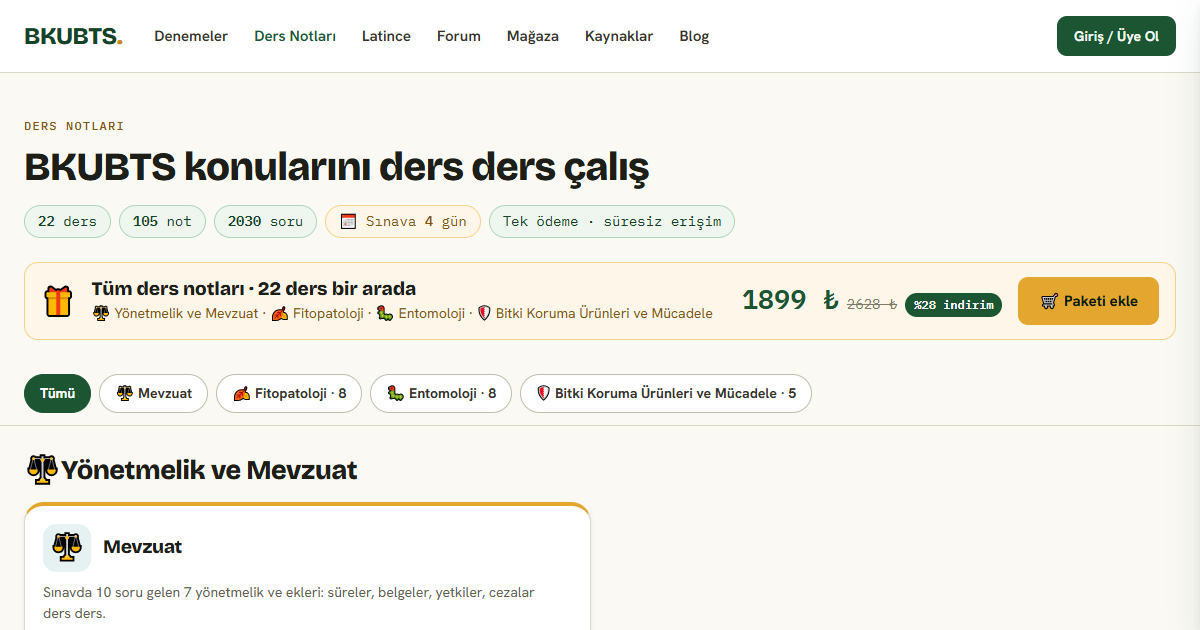Click the shield icon in Bitki Koruma filter chip
Screen dimensions: 1200x630
coord(544,394)
